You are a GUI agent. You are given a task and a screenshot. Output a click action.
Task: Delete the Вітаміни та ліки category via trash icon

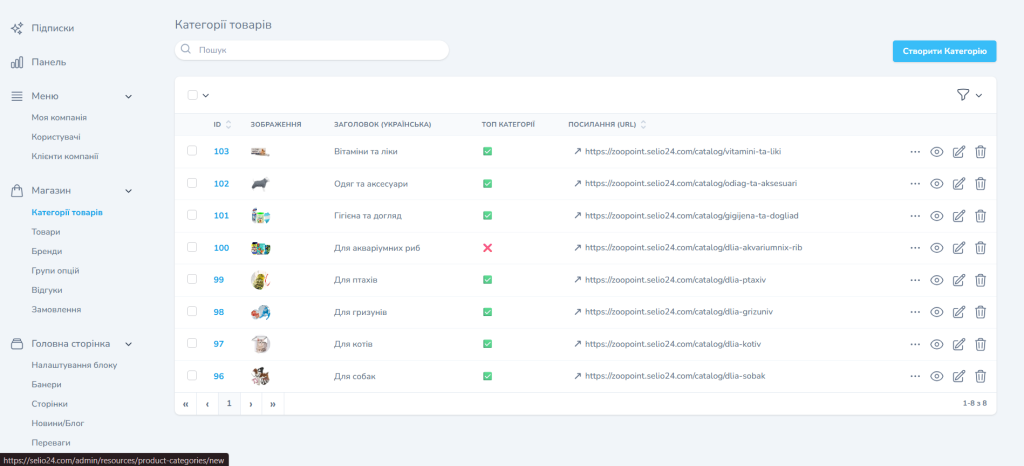980,152
